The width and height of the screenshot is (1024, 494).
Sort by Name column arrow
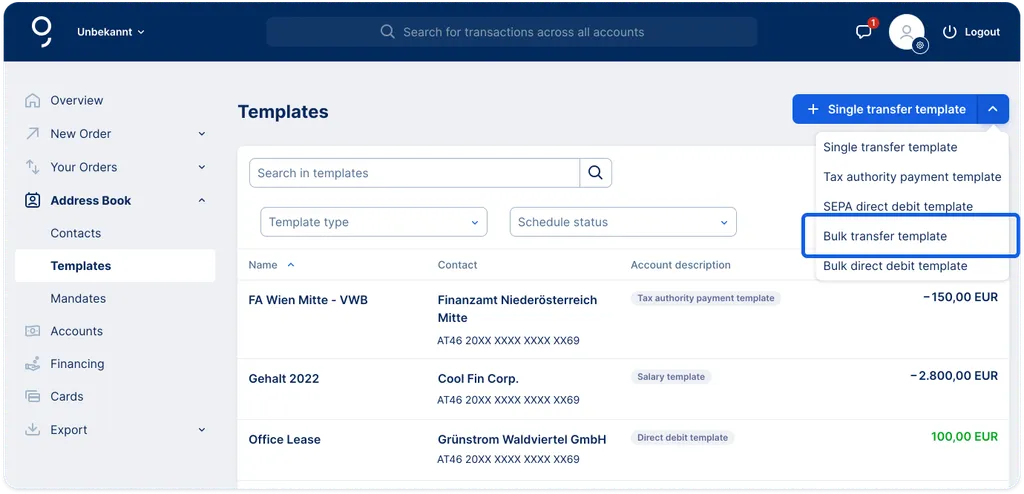click(x=291, y=265)
